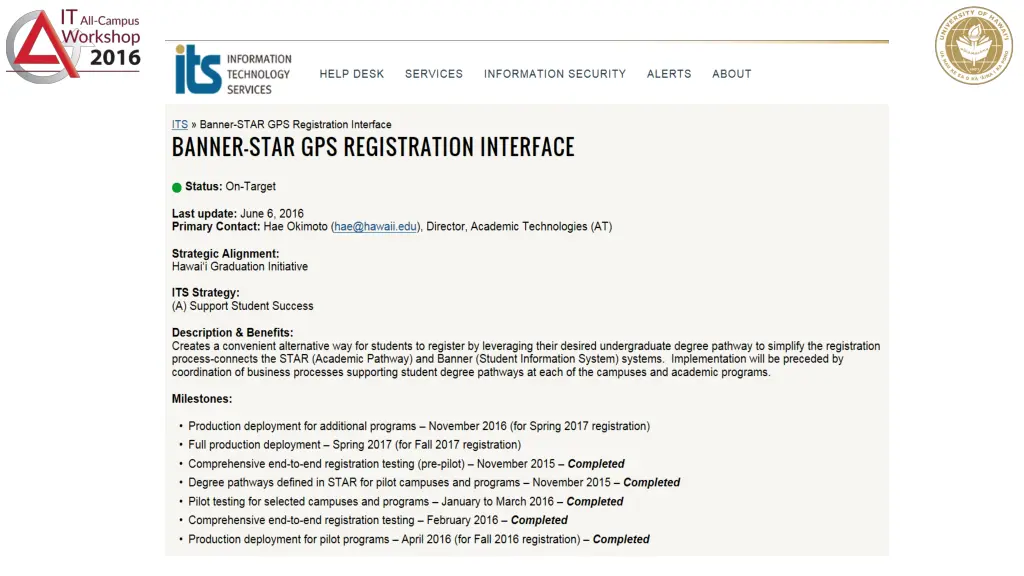The image size is (1024, 576).
Task: Click the Banner-STAR GPS breadcrumb text
Action: (295, 124)
